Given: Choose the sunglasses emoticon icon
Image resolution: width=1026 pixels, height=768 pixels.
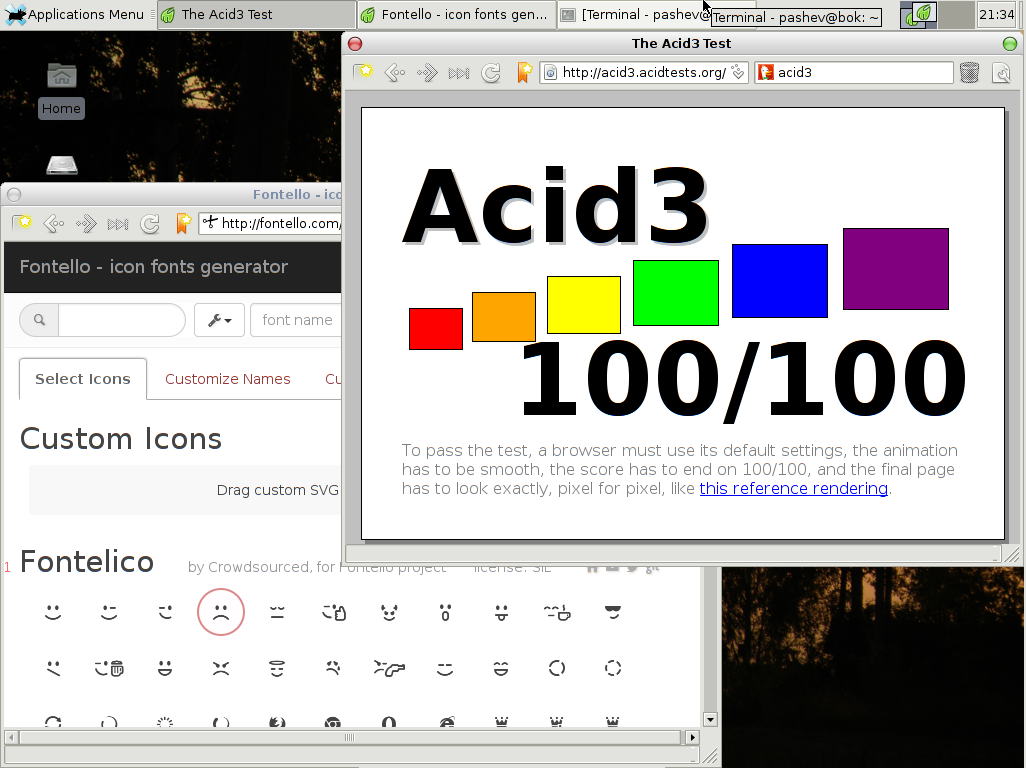Looking at the screenshot, I should tap(612, 612).
